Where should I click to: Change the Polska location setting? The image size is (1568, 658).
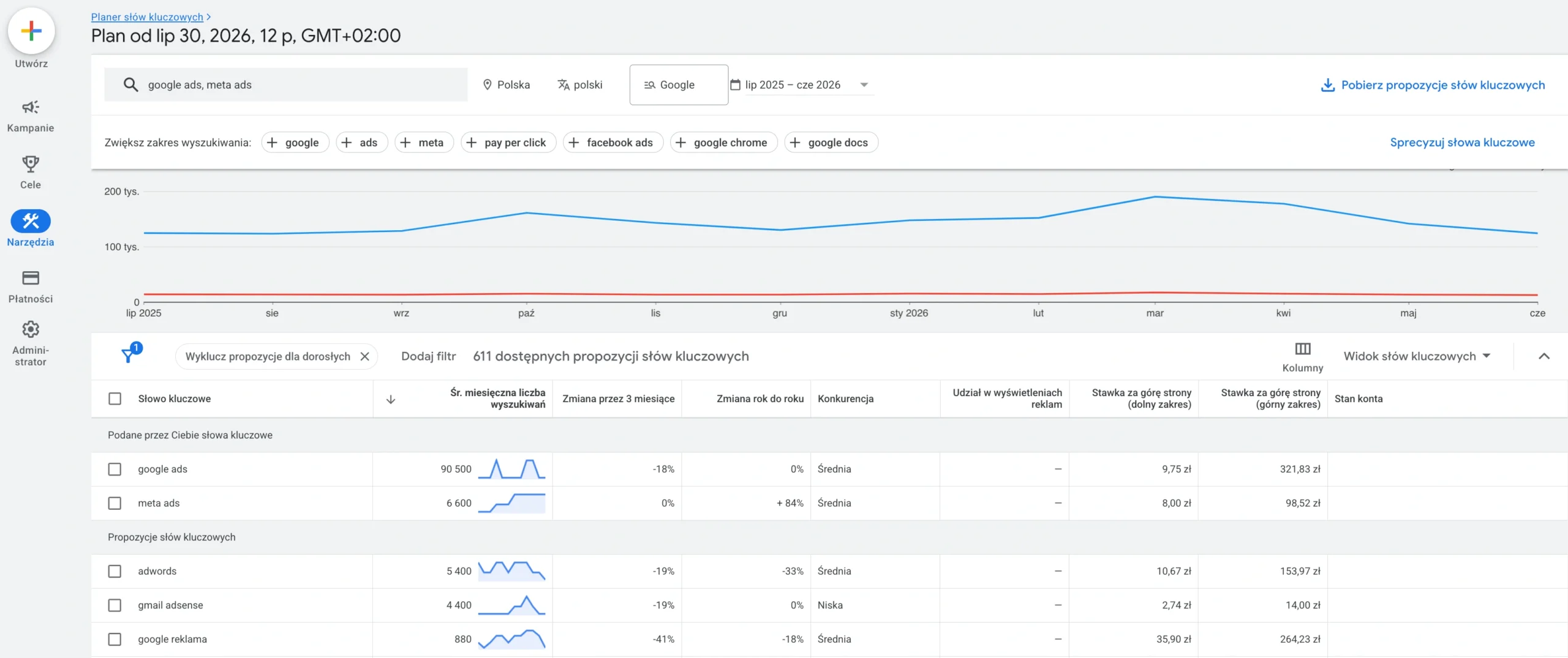pos(506,85)
